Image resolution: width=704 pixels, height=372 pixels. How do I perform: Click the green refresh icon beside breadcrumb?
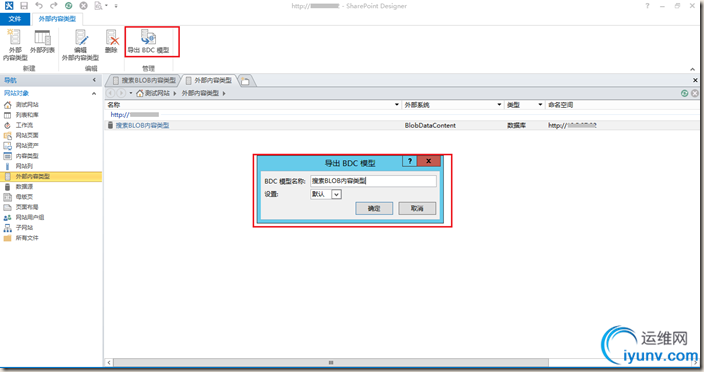coord(684,93)
